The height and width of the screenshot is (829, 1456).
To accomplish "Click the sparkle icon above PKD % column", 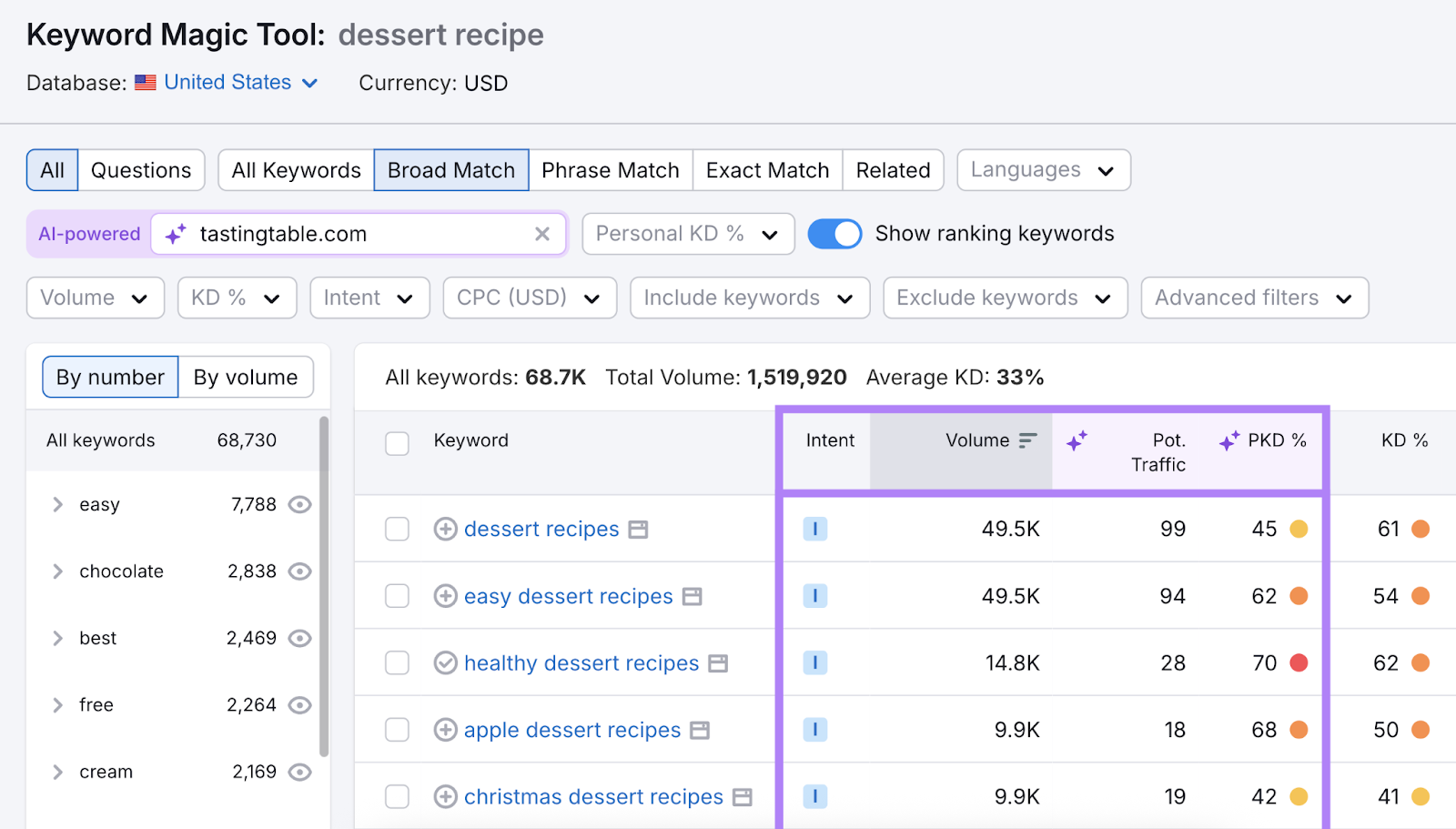I will point(1229,440).
